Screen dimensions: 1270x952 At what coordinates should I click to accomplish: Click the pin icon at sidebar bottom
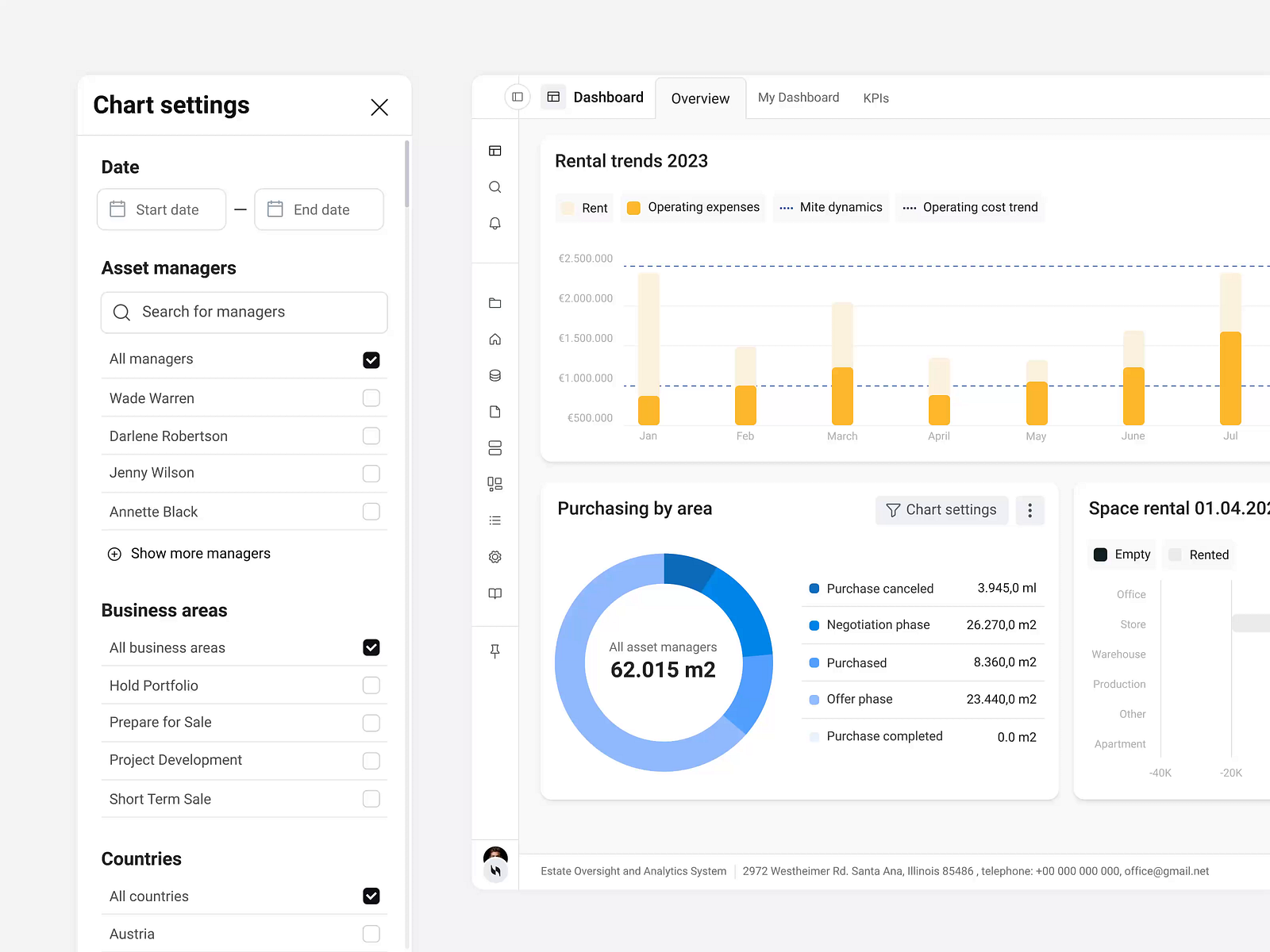[495, 651]
